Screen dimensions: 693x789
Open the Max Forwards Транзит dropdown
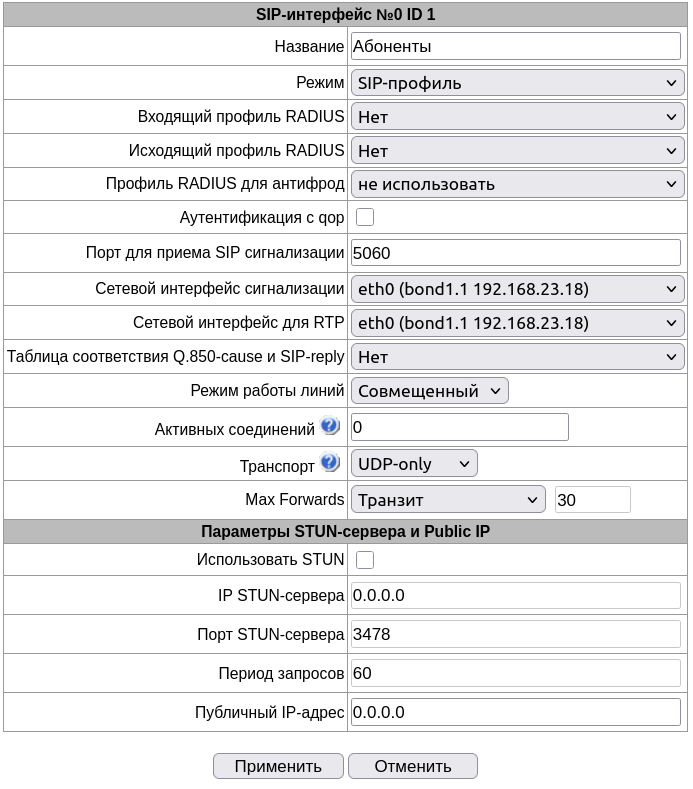coord(448,500)
